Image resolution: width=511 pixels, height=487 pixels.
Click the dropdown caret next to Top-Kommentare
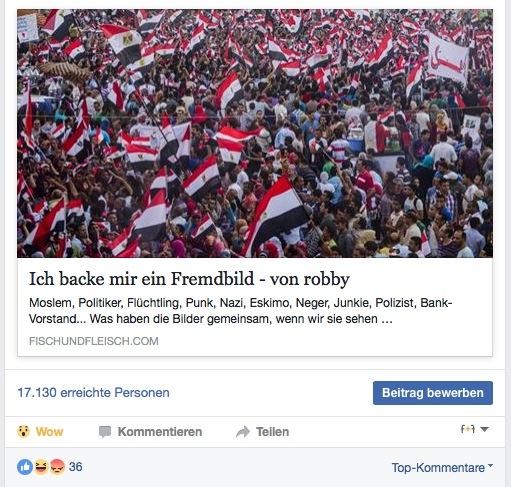[490, 466]
